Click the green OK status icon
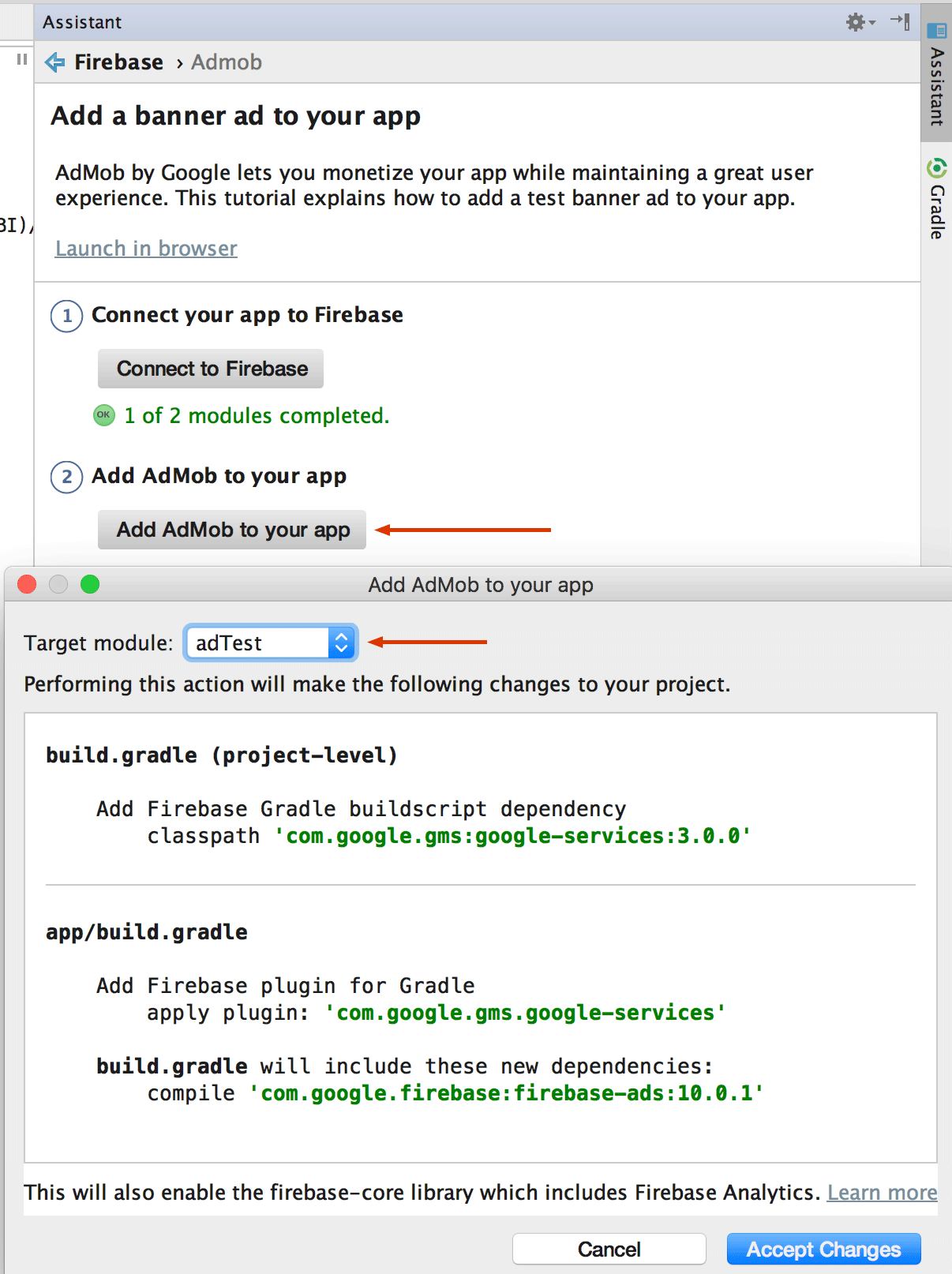 pos(104,415)
